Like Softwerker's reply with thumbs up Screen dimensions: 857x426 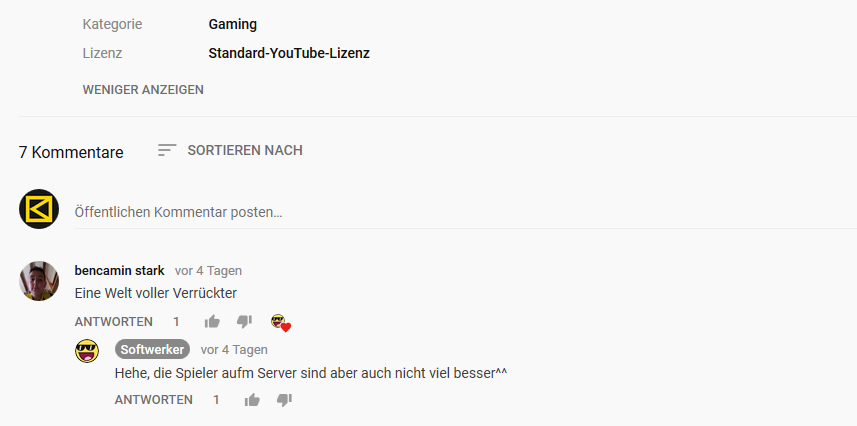(252, 400)
